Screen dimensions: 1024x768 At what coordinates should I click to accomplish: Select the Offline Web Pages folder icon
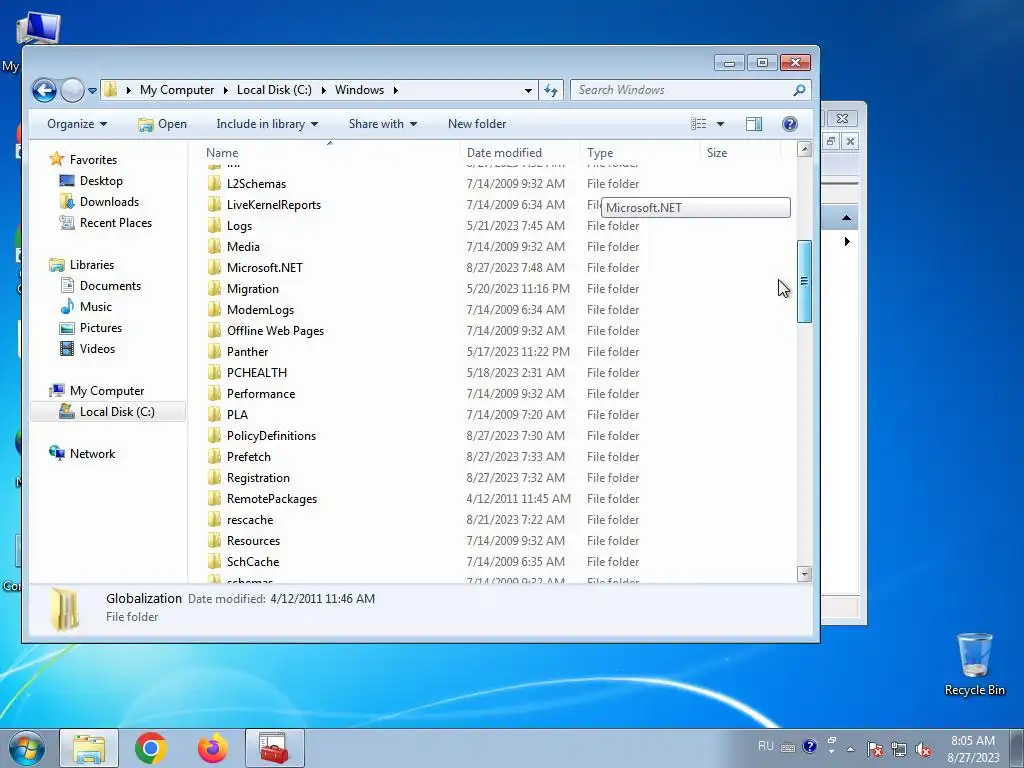click(214, 330)
